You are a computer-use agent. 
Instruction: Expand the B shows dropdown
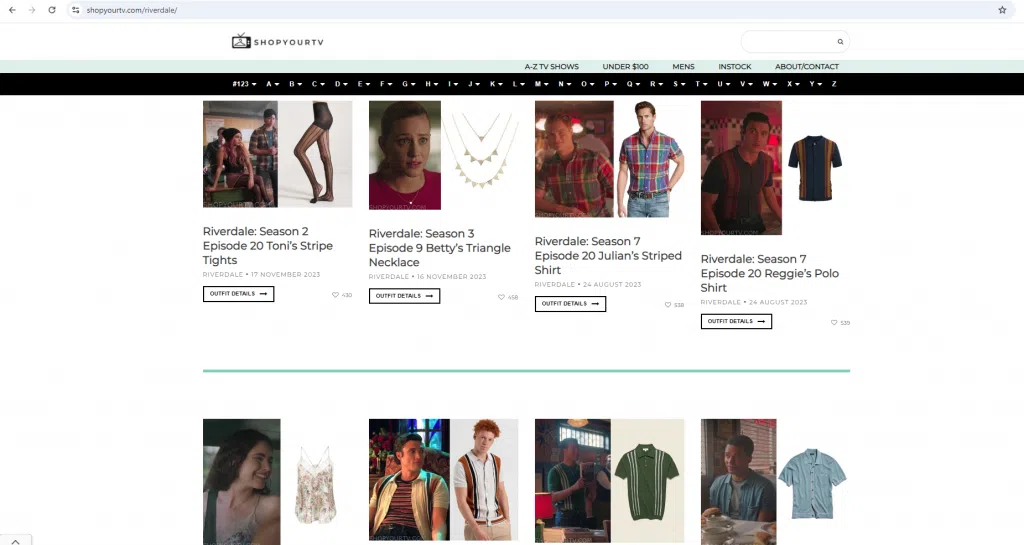coord(295,84)
